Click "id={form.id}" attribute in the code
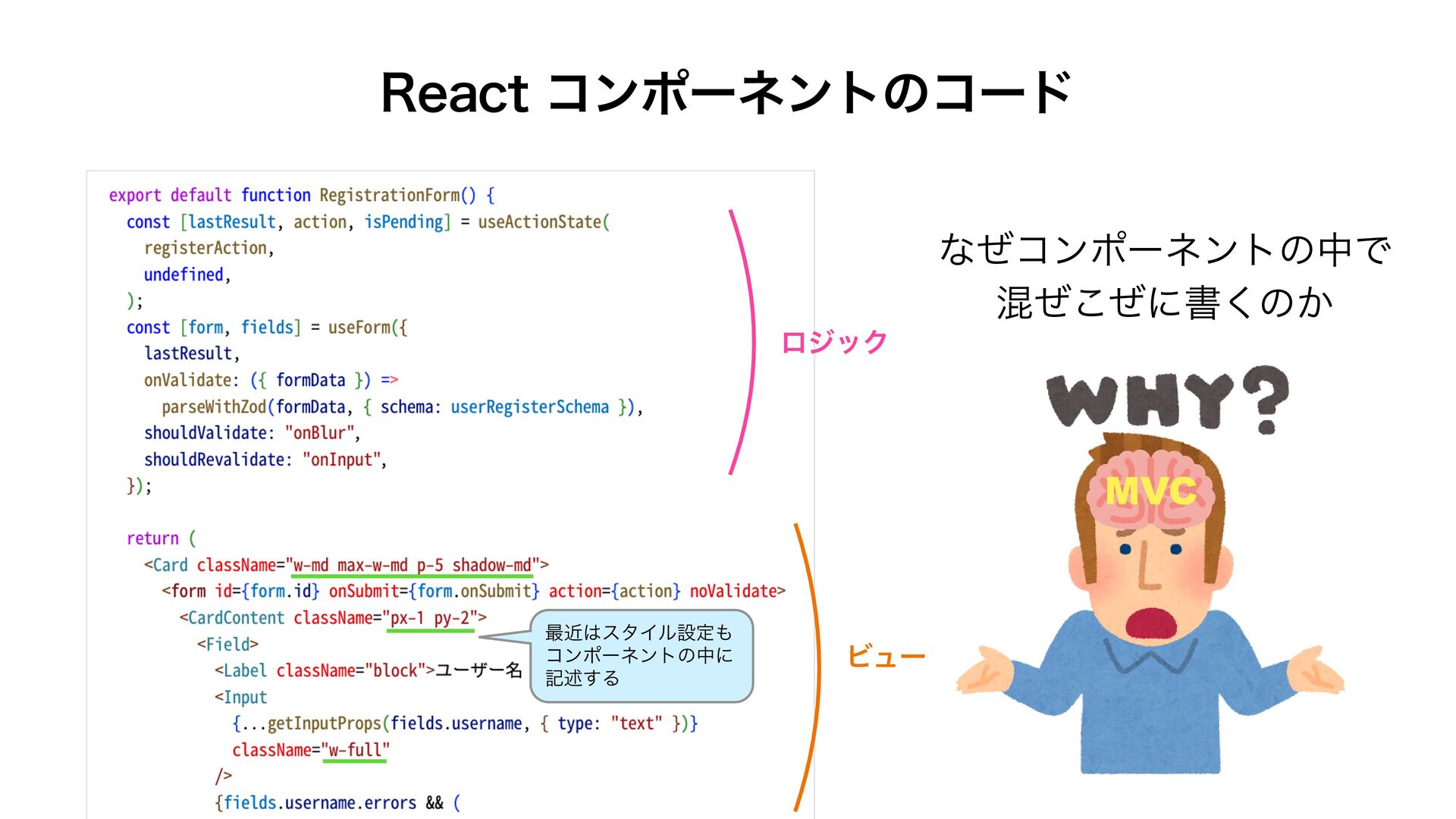This screenshot has width=1456, height=819. click(x=267, y=591)
